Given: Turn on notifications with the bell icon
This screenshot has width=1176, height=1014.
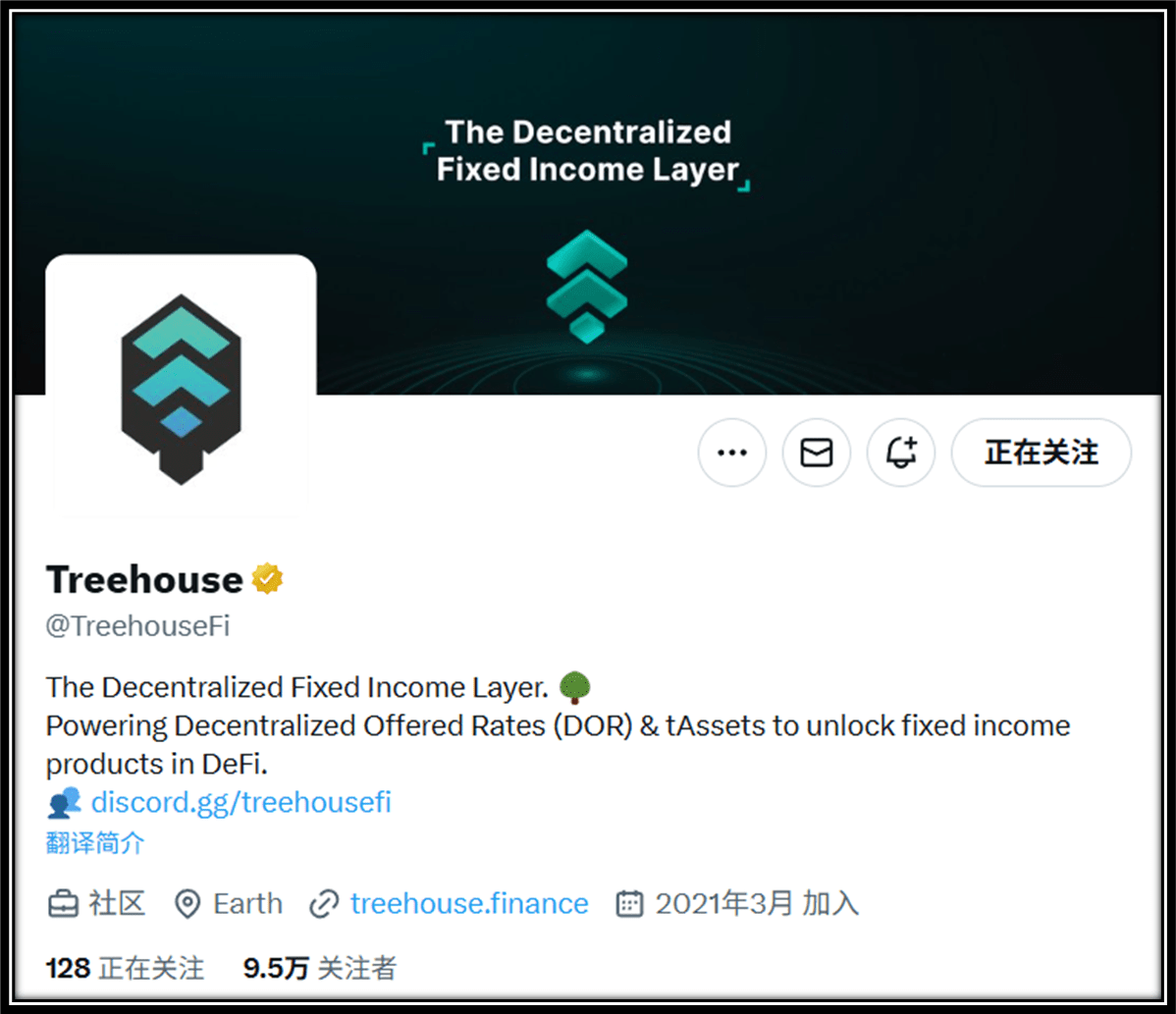Looking at the screenshot, I should [x=901, y=453].
